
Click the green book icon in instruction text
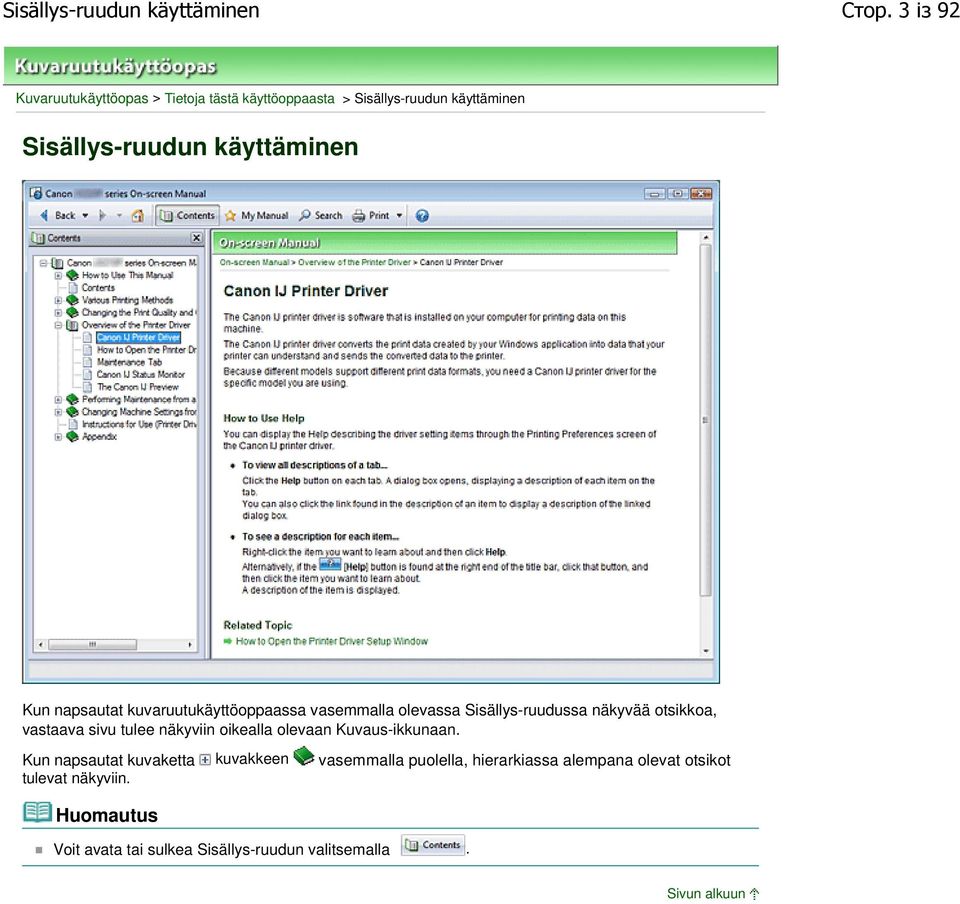[304, 756]
